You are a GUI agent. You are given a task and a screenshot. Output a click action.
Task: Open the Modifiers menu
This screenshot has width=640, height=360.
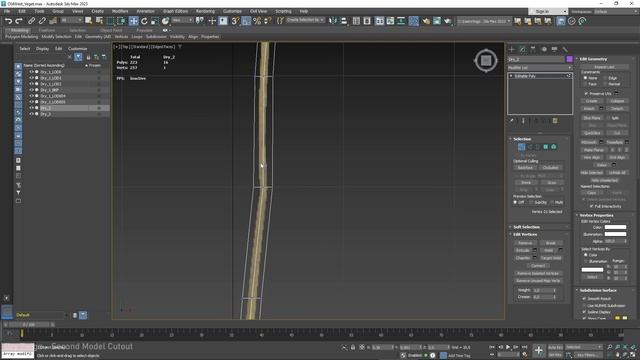[x=120, y=11]
